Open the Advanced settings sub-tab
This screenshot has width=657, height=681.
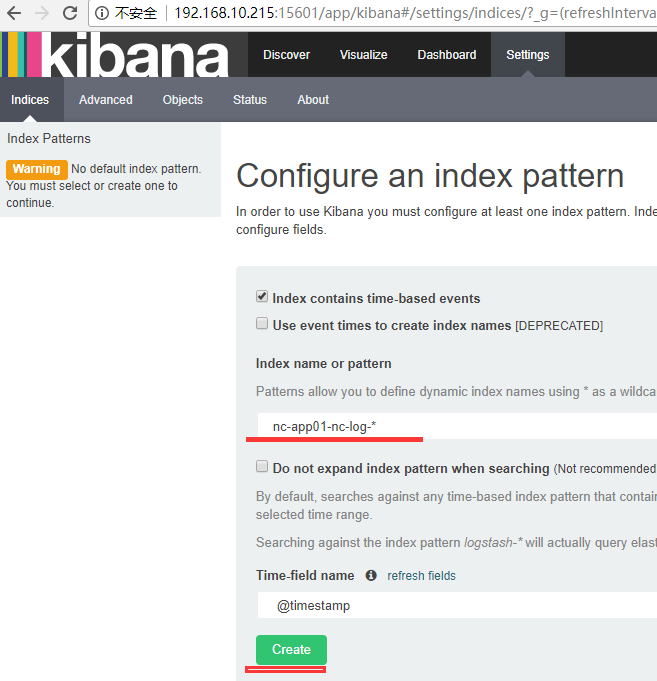pos(106,100)
